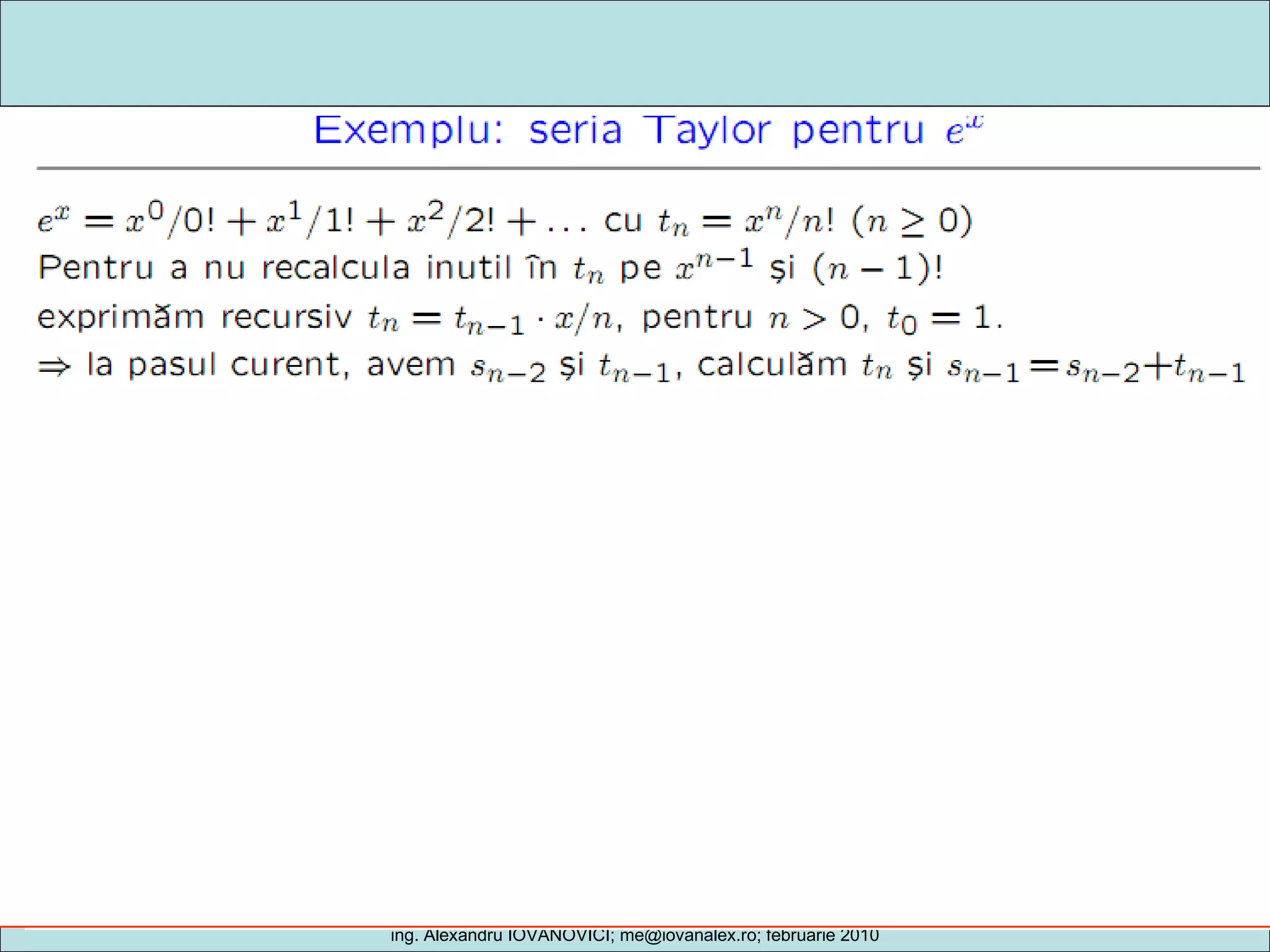This screenshot has width=1270, height=952.
Task: Click the phrase 'la pasul curent, avem'
Action: [270, 366]
